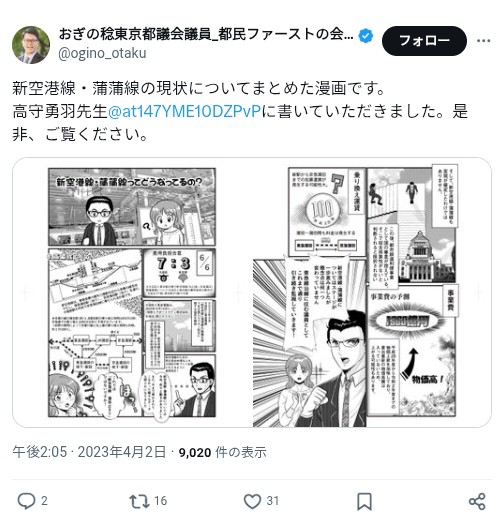
Task: Open the three-dot more options menu
Action: click(x=483, y=41)
